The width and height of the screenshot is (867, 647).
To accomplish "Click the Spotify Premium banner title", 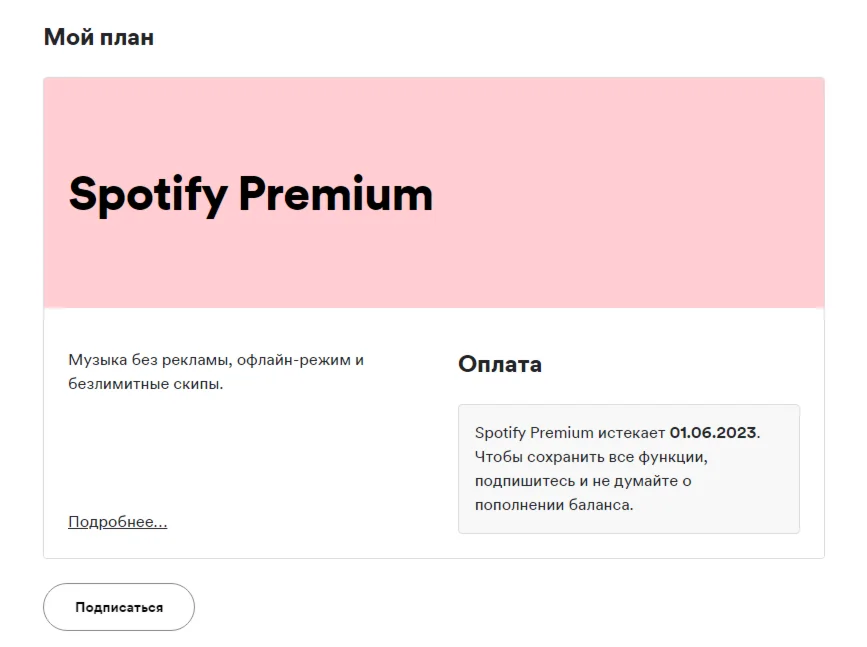I will pyautogui.click(x=250, y=194).
